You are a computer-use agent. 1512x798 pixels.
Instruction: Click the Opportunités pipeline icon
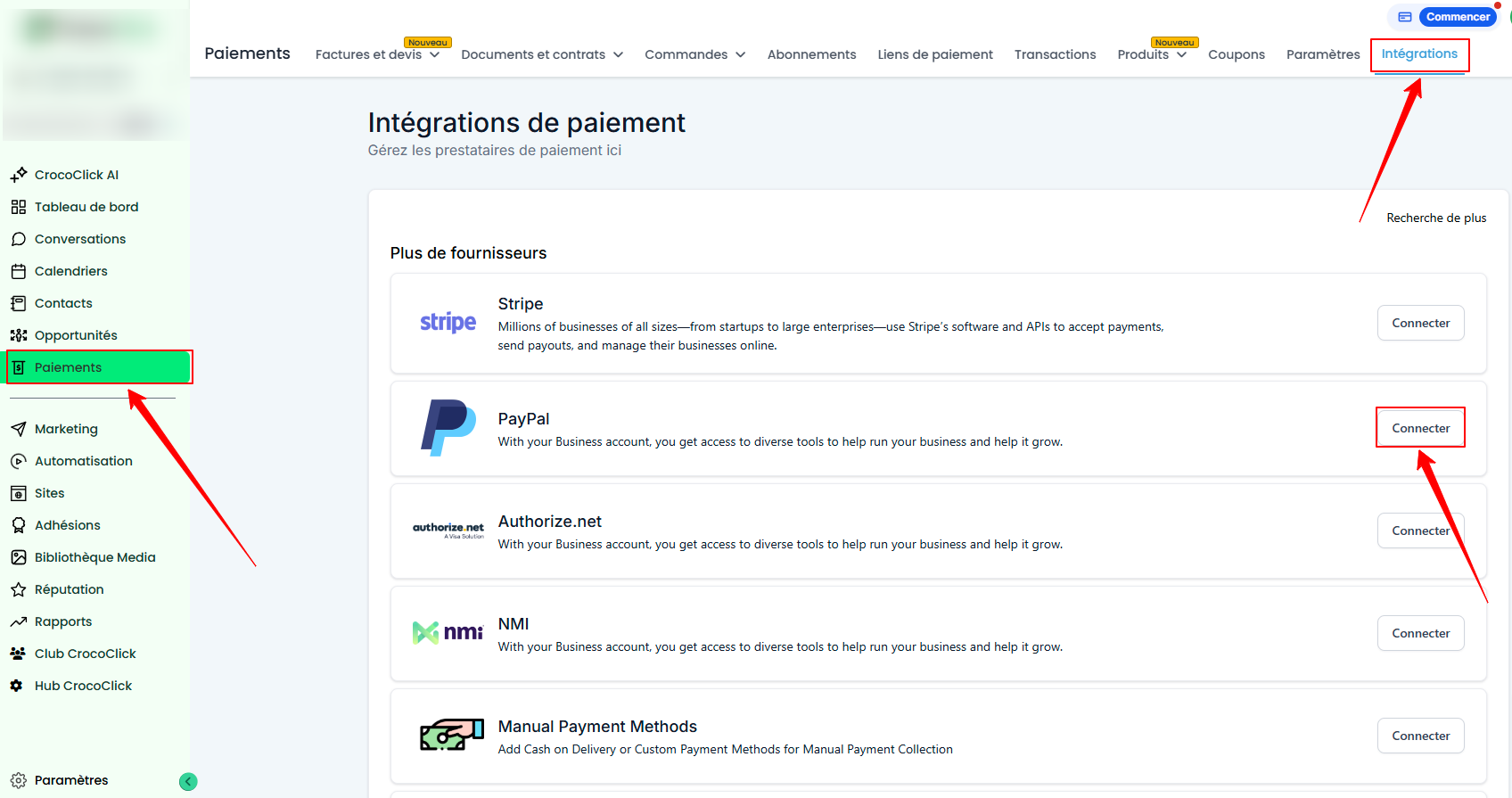(x=19, y=335)
